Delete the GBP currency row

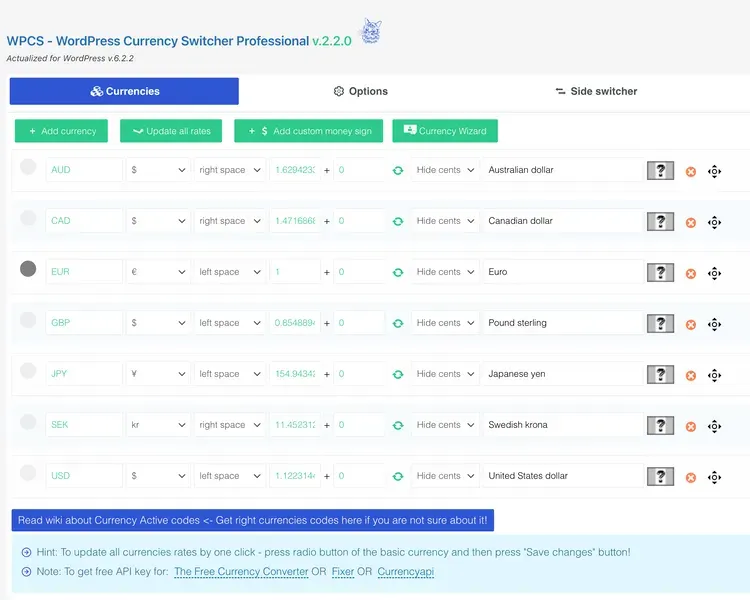tap(690, 324)
